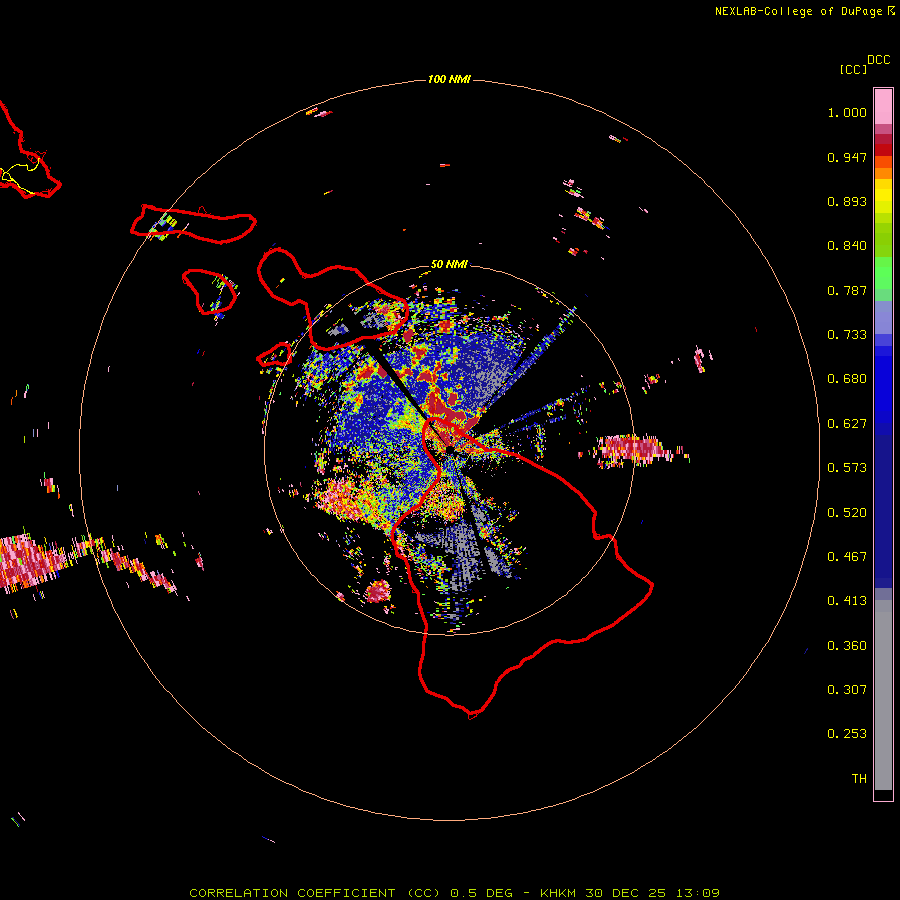Pick the orange swatch just below 0.947
The image size is (900, 900).
tap(883, 173)
